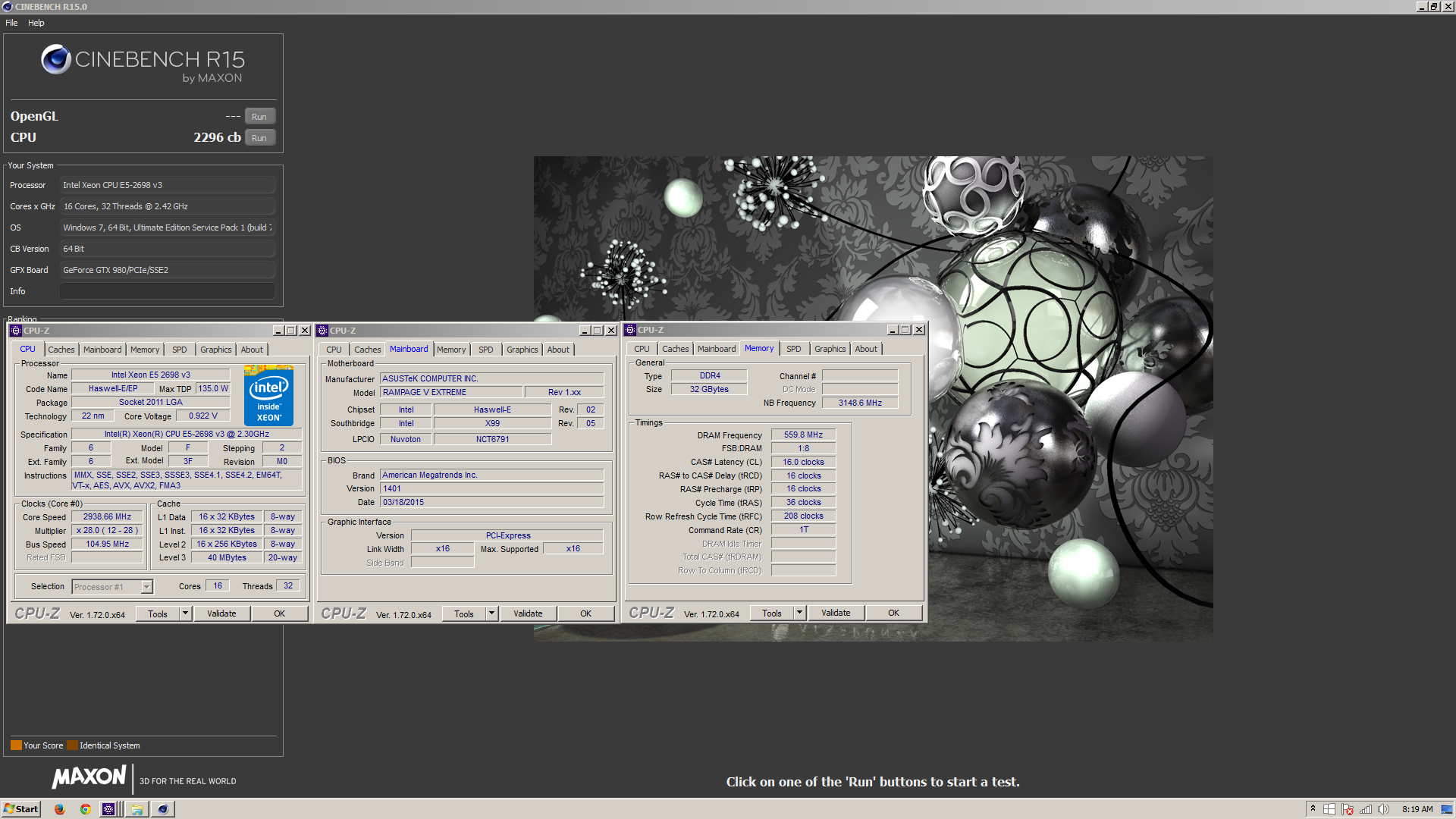Open the Start menu
1456x819 pixels.
click(20, 809)
